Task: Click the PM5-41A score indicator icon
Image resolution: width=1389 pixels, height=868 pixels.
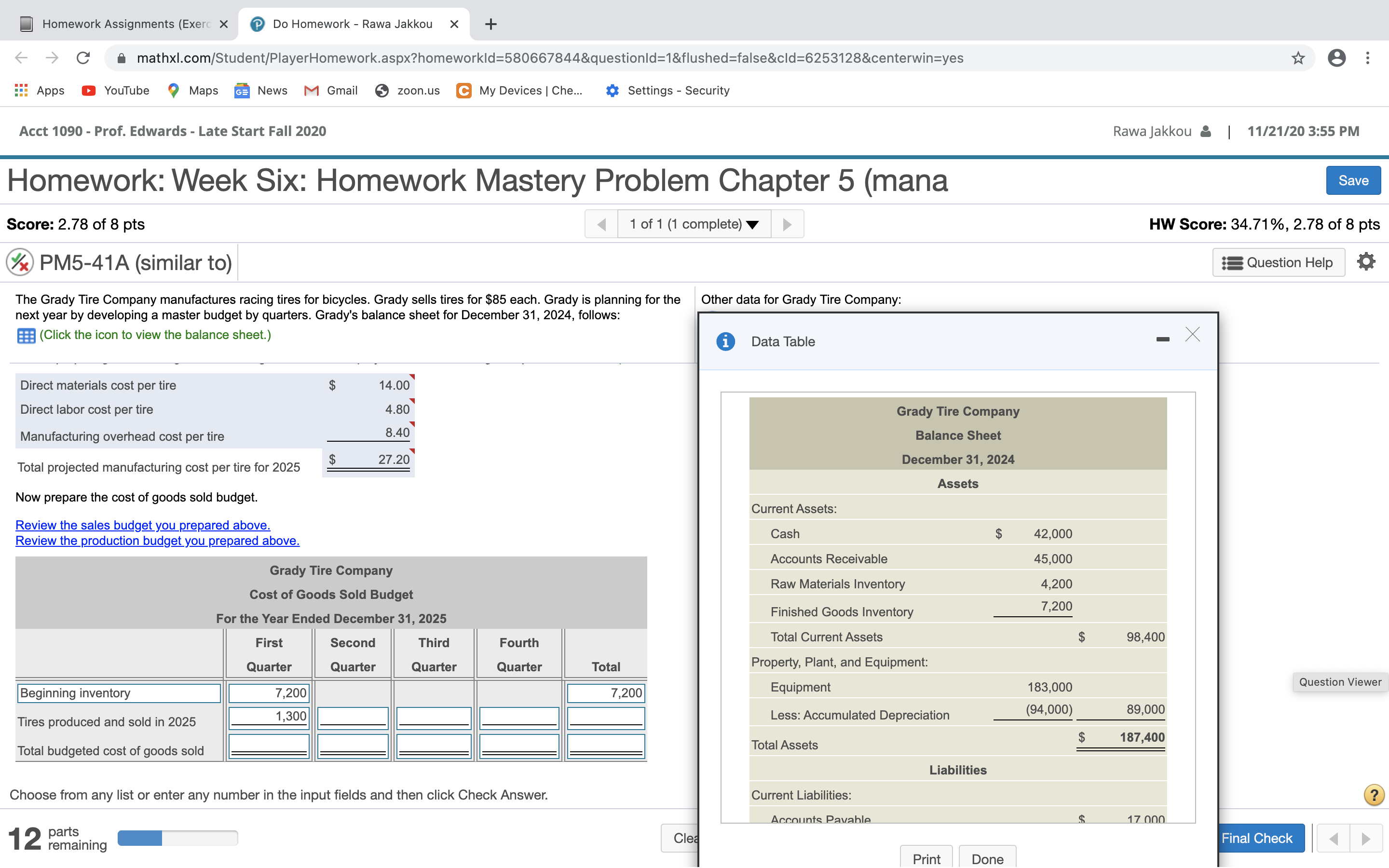Action: (x=18, y=262)
